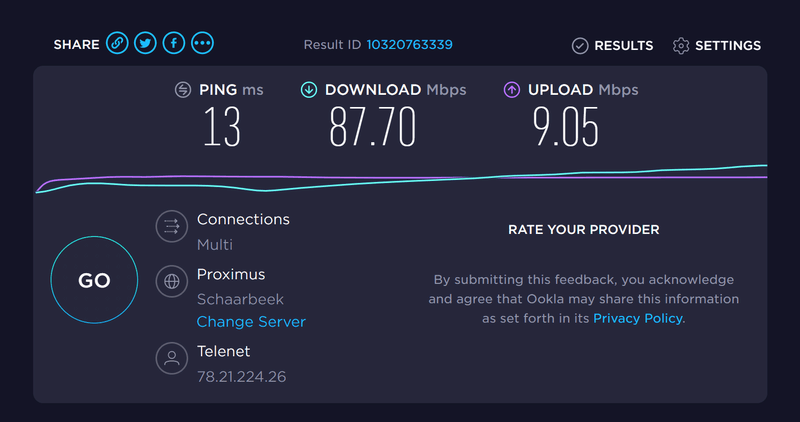Click the download arrow icon

tap(309, 90)
